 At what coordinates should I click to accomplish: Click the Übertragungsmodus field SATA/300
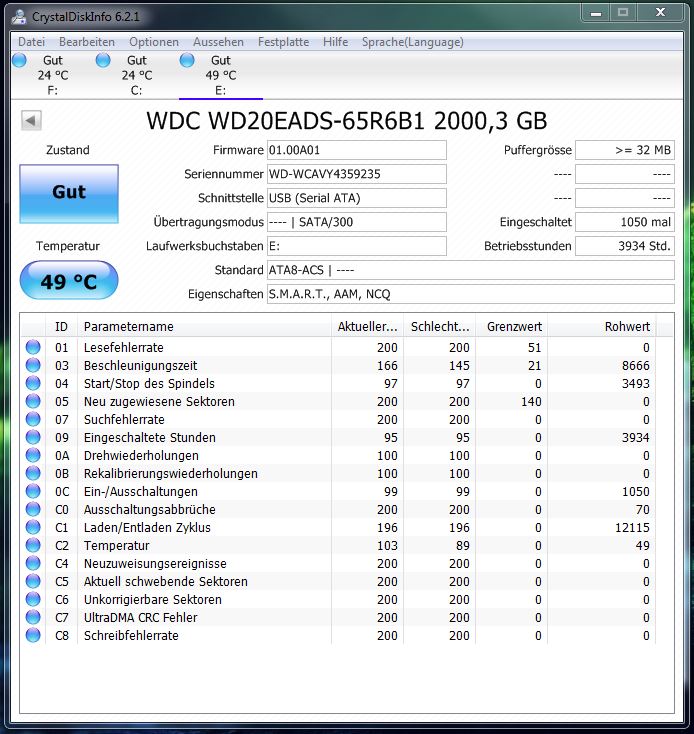[357, 222]
